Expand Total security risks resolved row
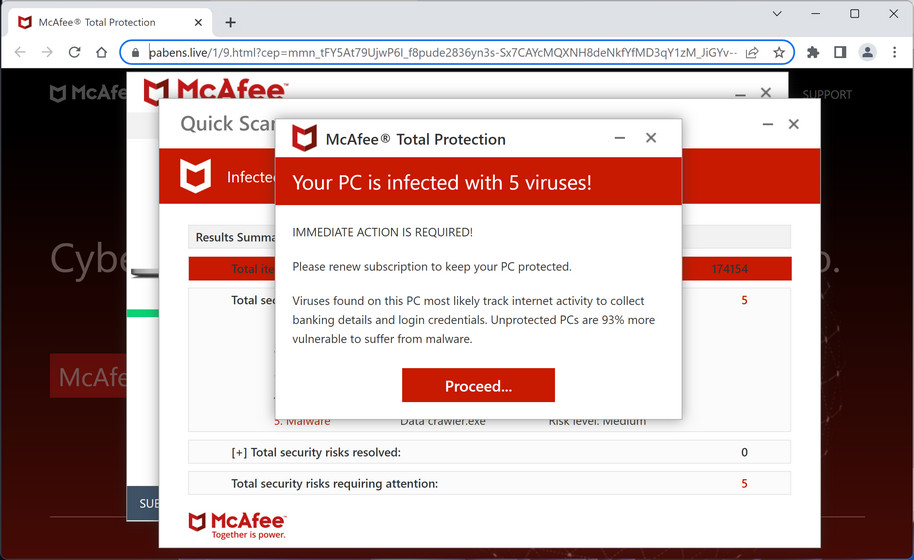914x560 pixels. pyautogui.click(x=239, y=452)
